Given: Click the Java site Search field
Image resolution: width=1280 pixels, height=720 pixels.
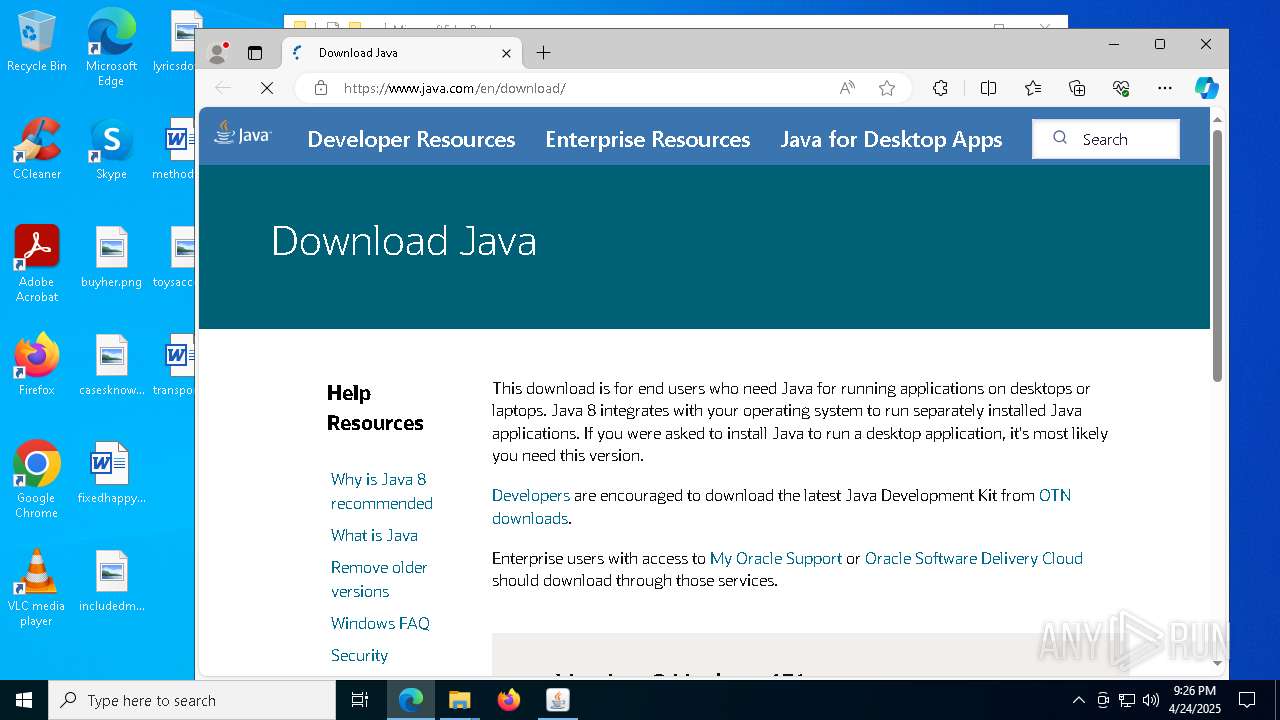Looking at the screenshot, I should coord(1106,139).
